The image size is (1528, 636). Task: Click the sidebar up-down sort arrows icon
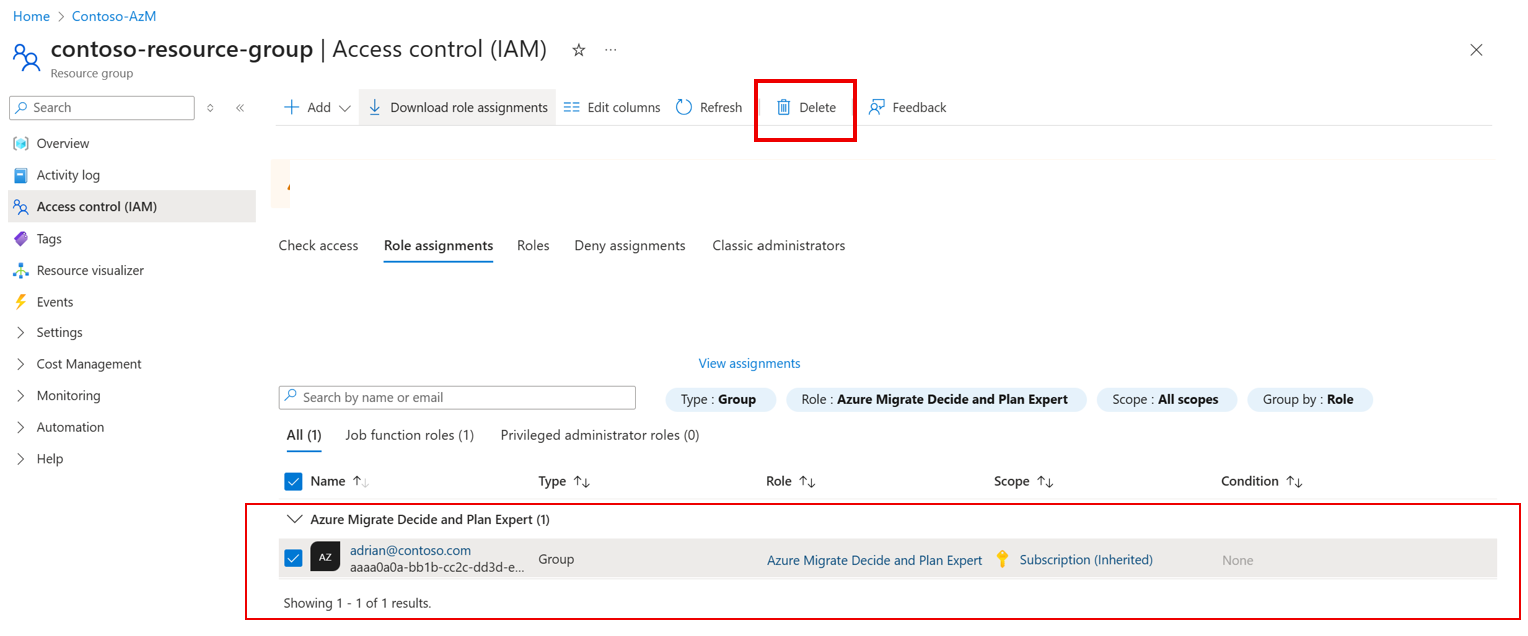point(210,108)
